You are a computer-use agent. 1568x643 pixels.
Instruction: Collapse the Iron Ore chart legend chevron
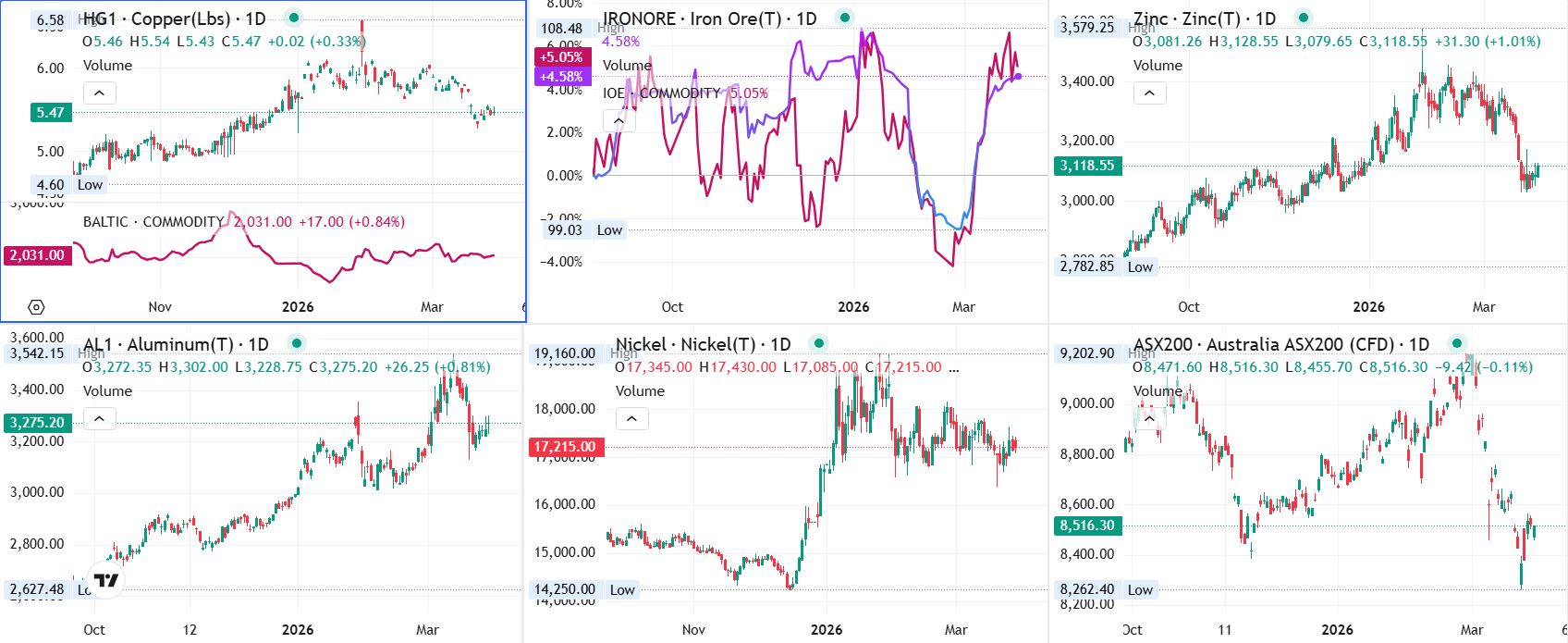coord(619,120)
